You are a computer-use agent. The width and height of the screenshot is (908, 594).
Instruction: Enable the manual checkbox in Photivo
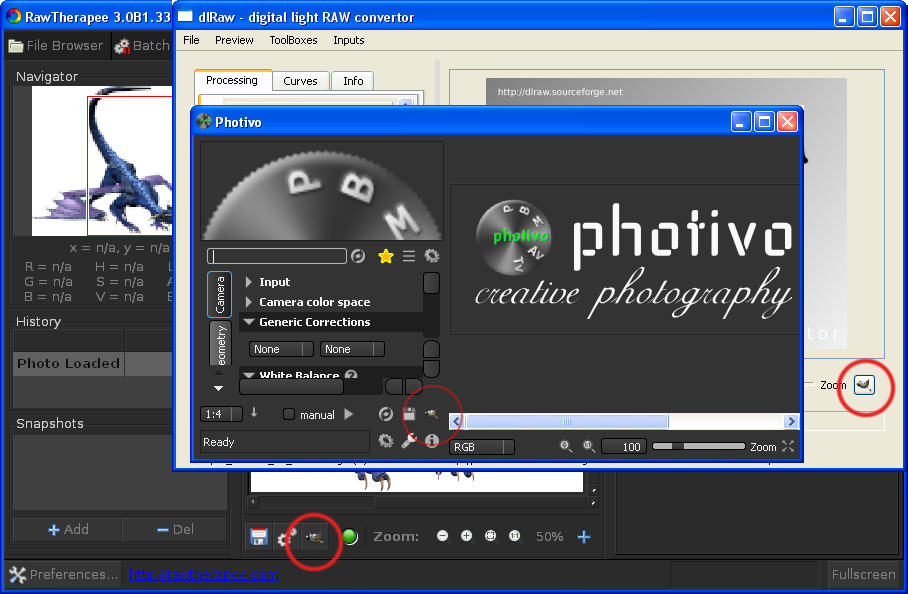(x=288, y=414)
